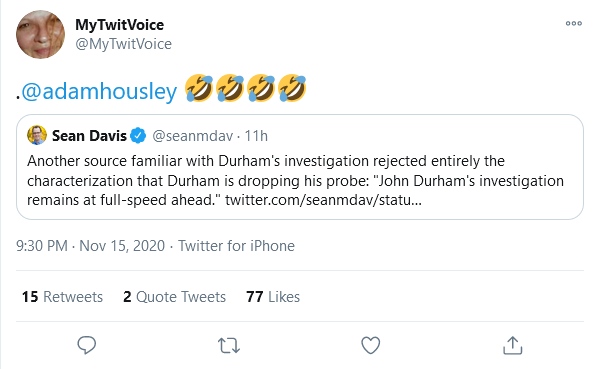Open the three-dot more options menu
The image size is (598, 369).
tap(574, 23)
